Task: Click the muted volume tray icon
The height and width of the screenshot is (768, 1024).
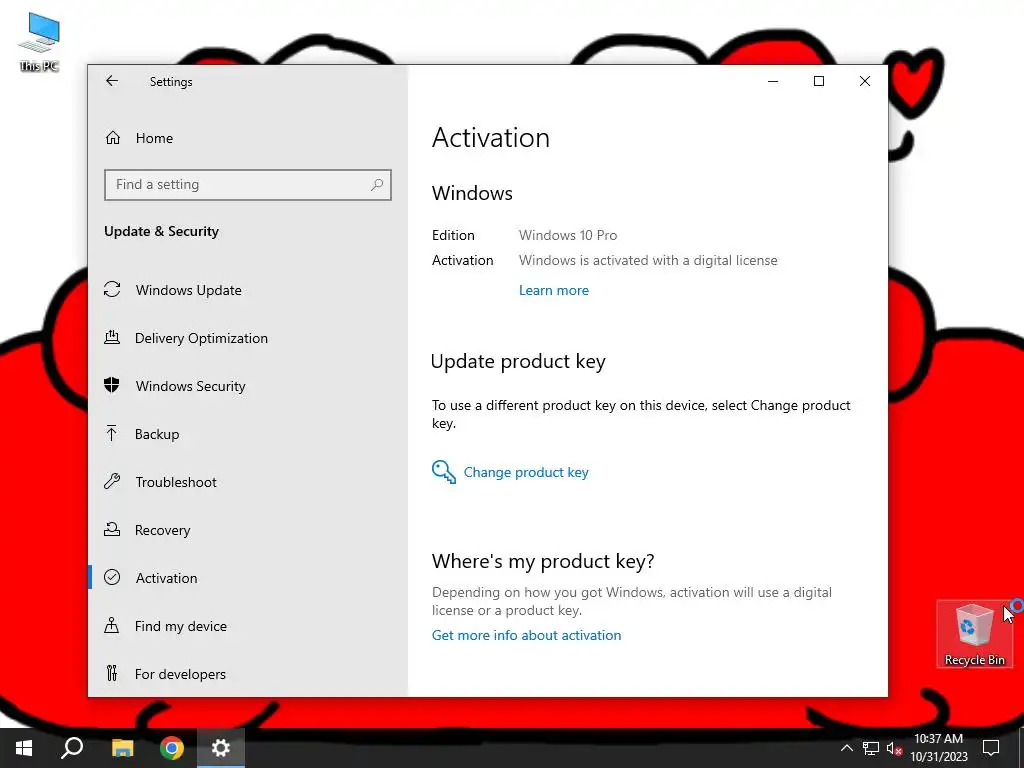Action: click(894, 748)
